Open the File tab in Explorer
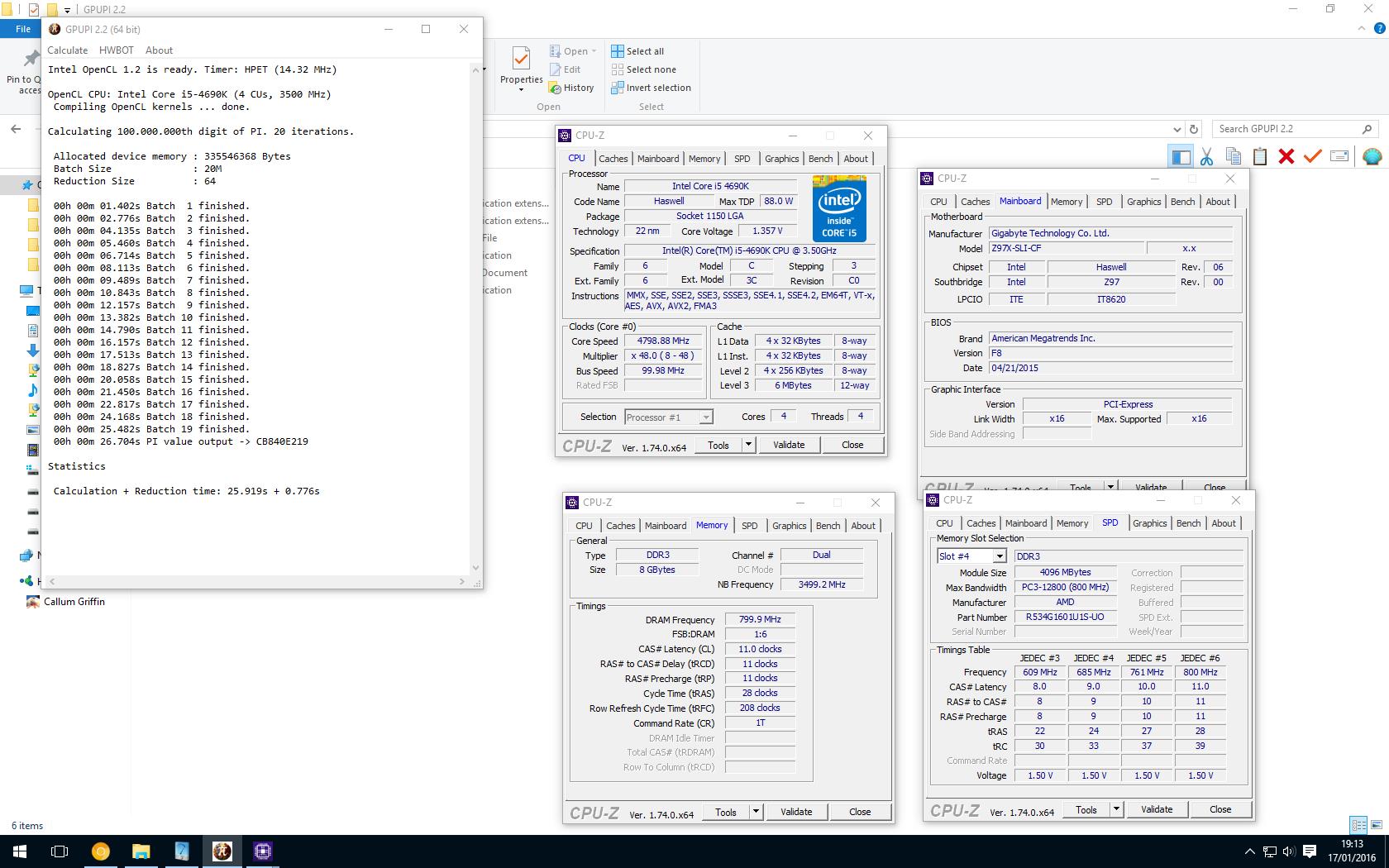 [23, 29]
